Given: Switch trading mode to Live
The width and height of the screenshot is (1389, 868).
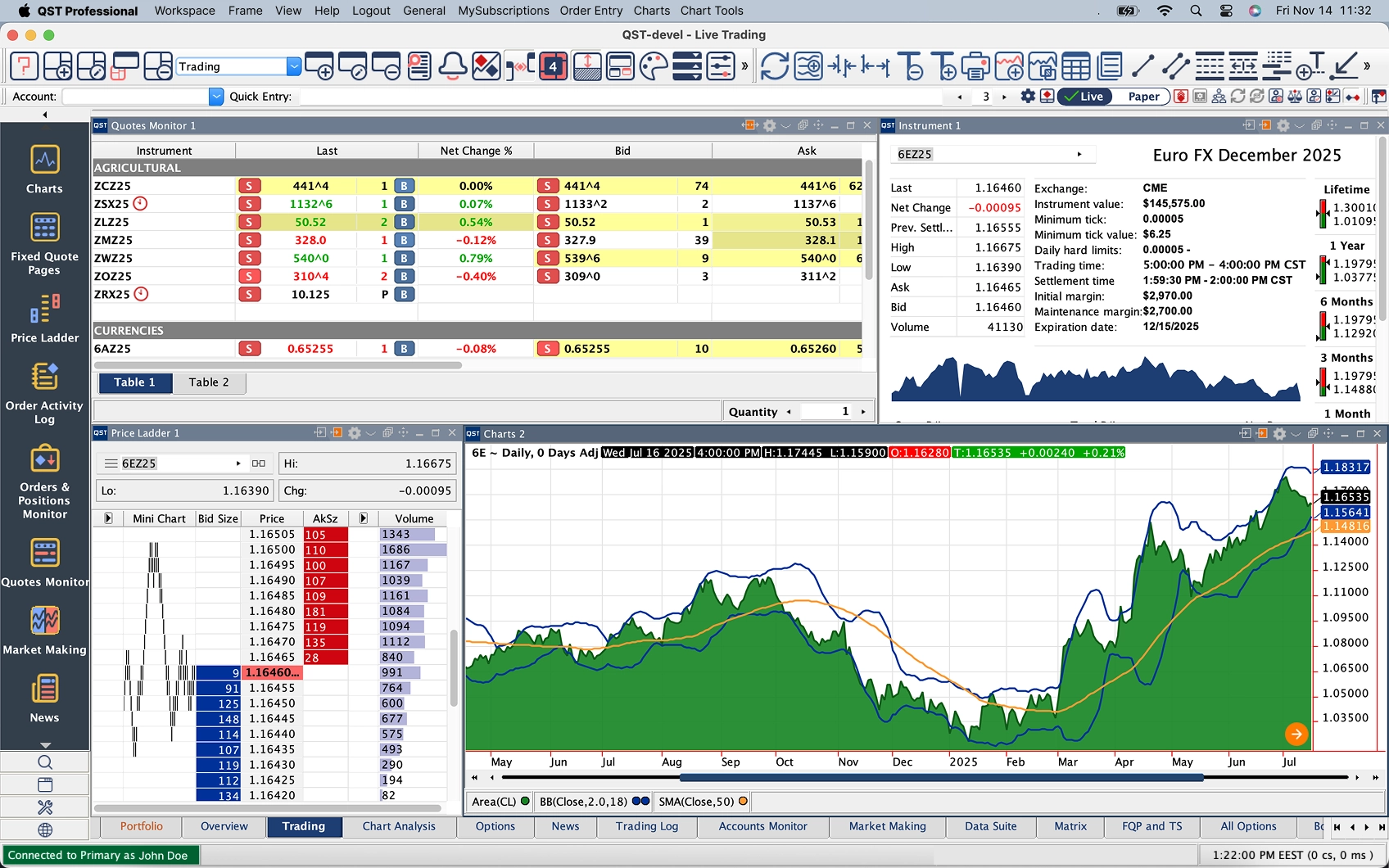Looking at the screenshot, I should (1084, 97).
